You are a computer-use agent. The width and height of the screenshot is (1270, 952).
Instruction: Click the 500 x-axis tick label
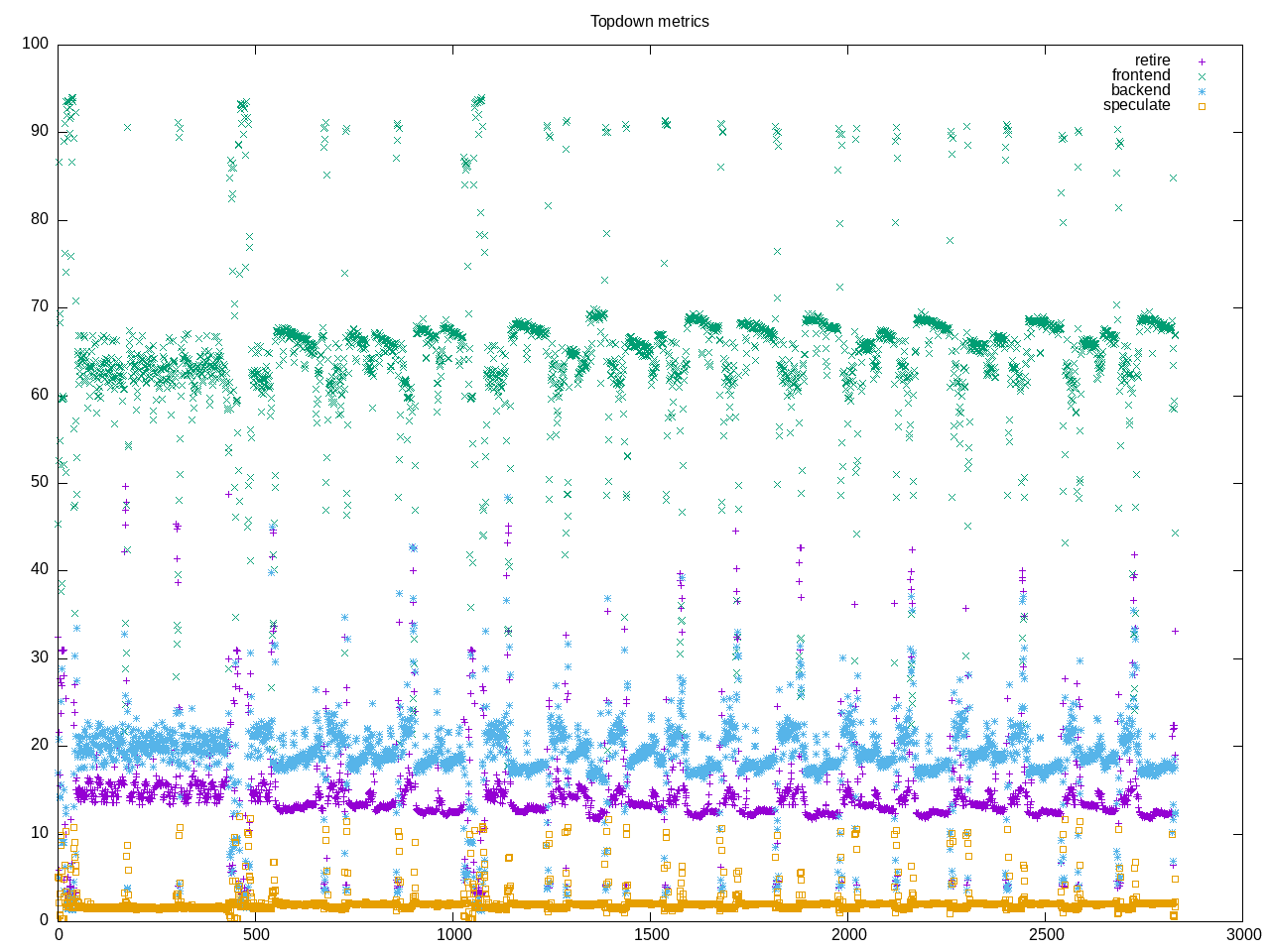(x=255, y=934)
